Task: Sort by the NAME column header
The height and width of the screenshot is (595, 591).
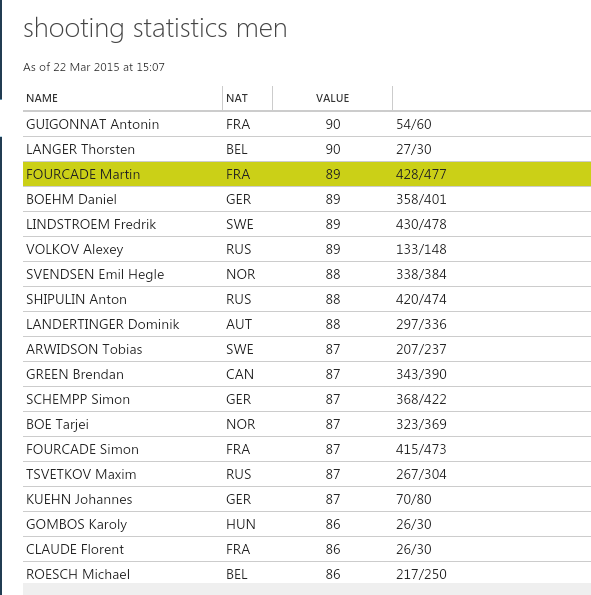Action: pos(123,98)
